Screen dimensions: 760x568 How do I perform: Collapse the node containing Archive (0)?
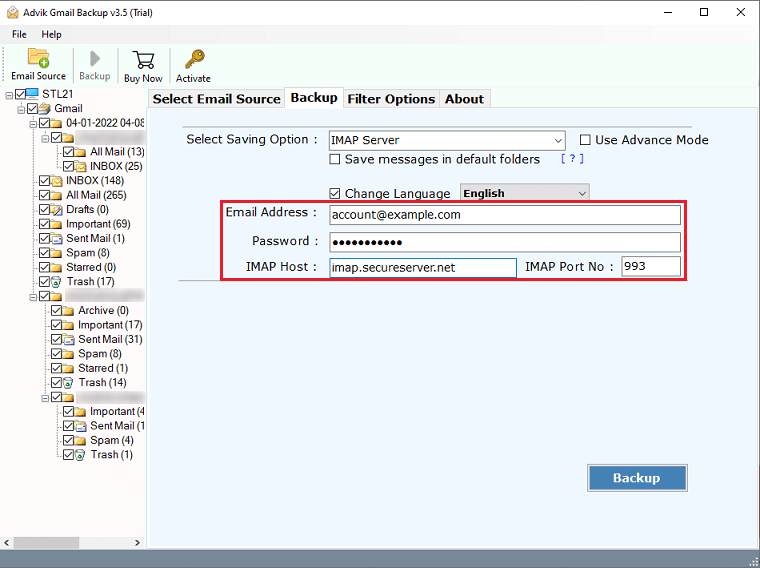click(x=33, y=297)
